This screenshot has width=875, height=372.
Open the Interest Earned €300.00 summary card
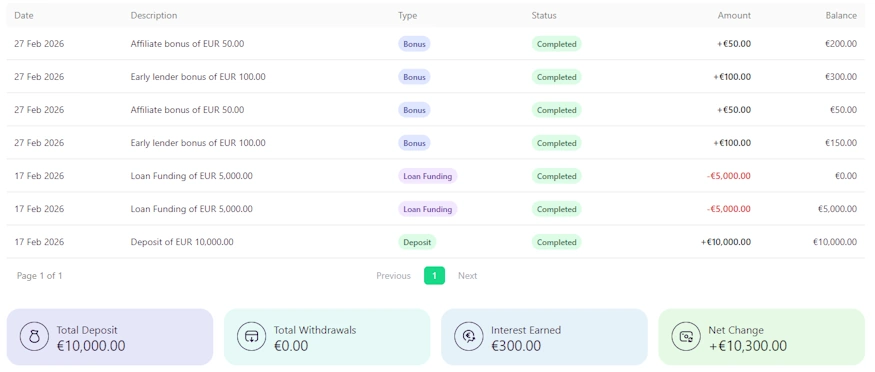544,337
